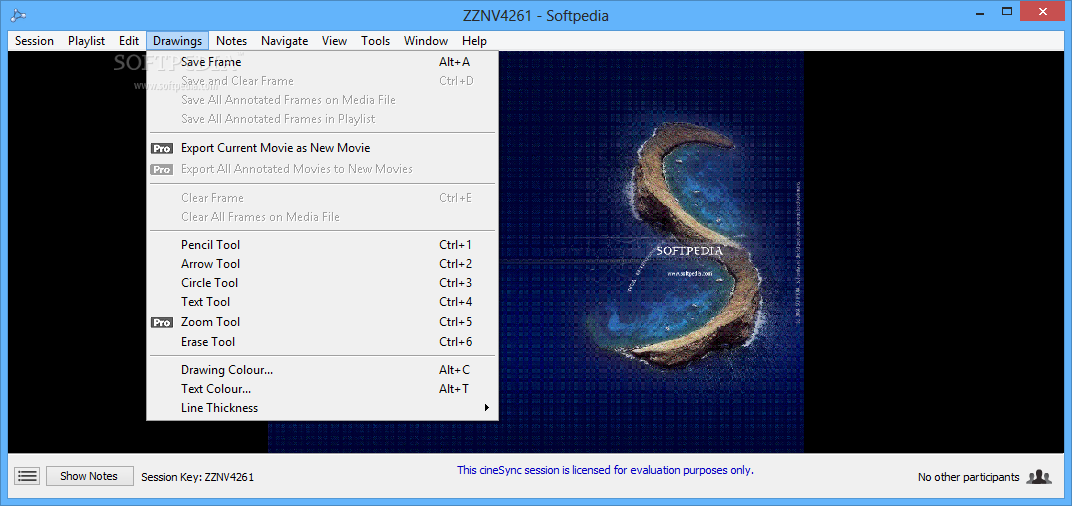Image resolution: width=1072 pixels, height=506 pixels.
Task: Click the Pro badge next to Zoom Tool
Action: click(161, 322)
